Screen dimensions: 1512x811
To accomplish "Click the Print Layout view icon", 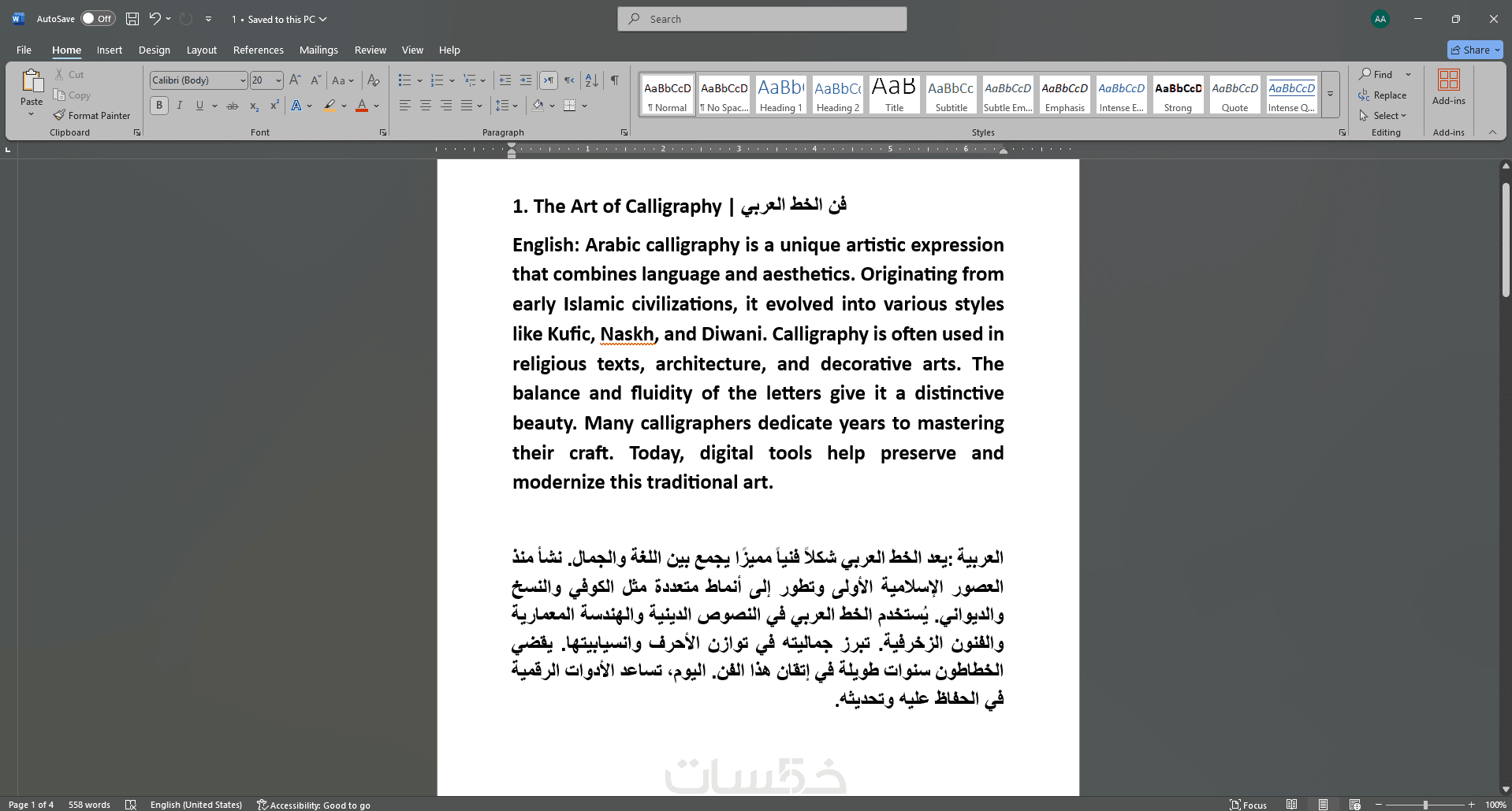I will point(1323,805).
